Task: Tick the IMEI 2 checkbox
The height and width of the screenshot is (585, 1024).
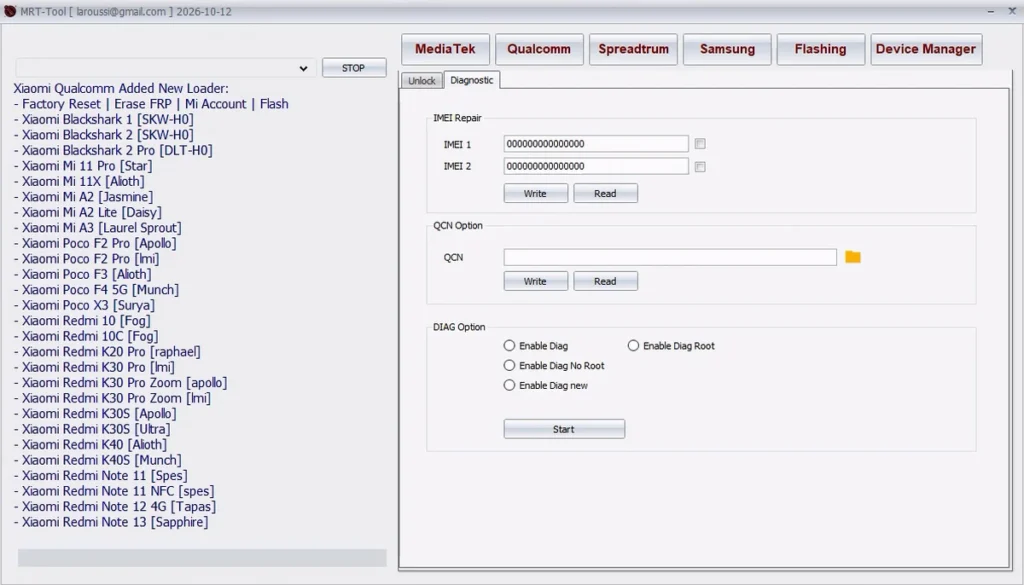Action: 700,166
